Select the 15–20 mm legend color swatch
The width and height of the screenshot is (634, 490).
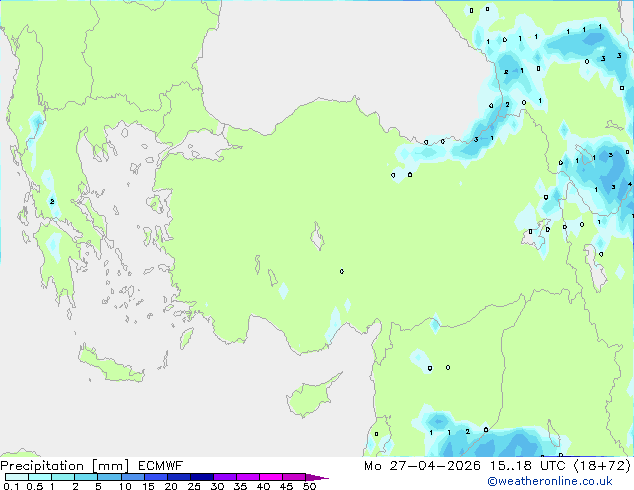[156, 477]
